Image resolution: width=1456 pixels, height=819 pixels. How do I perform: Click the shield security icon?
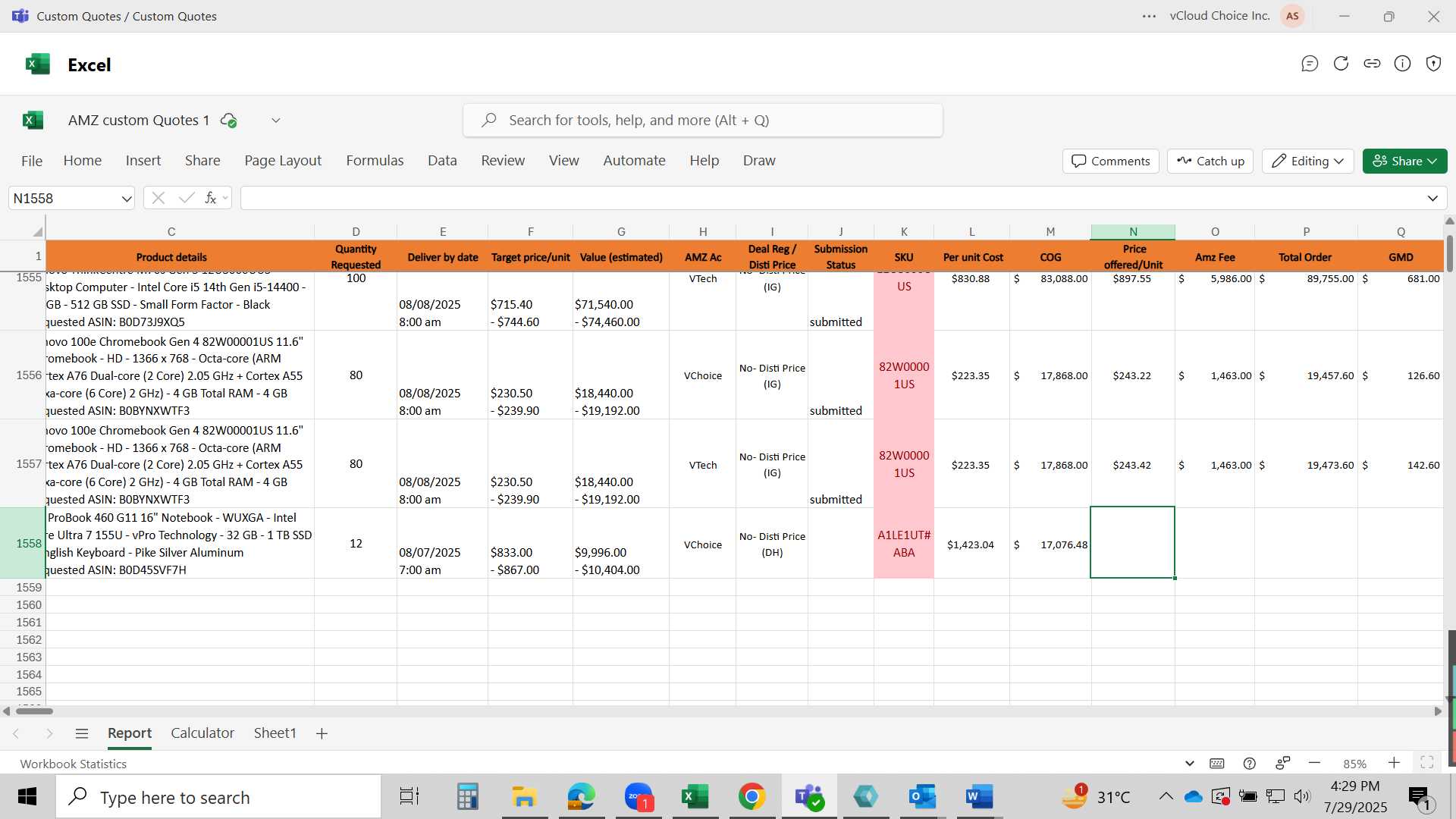pos(1433,64)
